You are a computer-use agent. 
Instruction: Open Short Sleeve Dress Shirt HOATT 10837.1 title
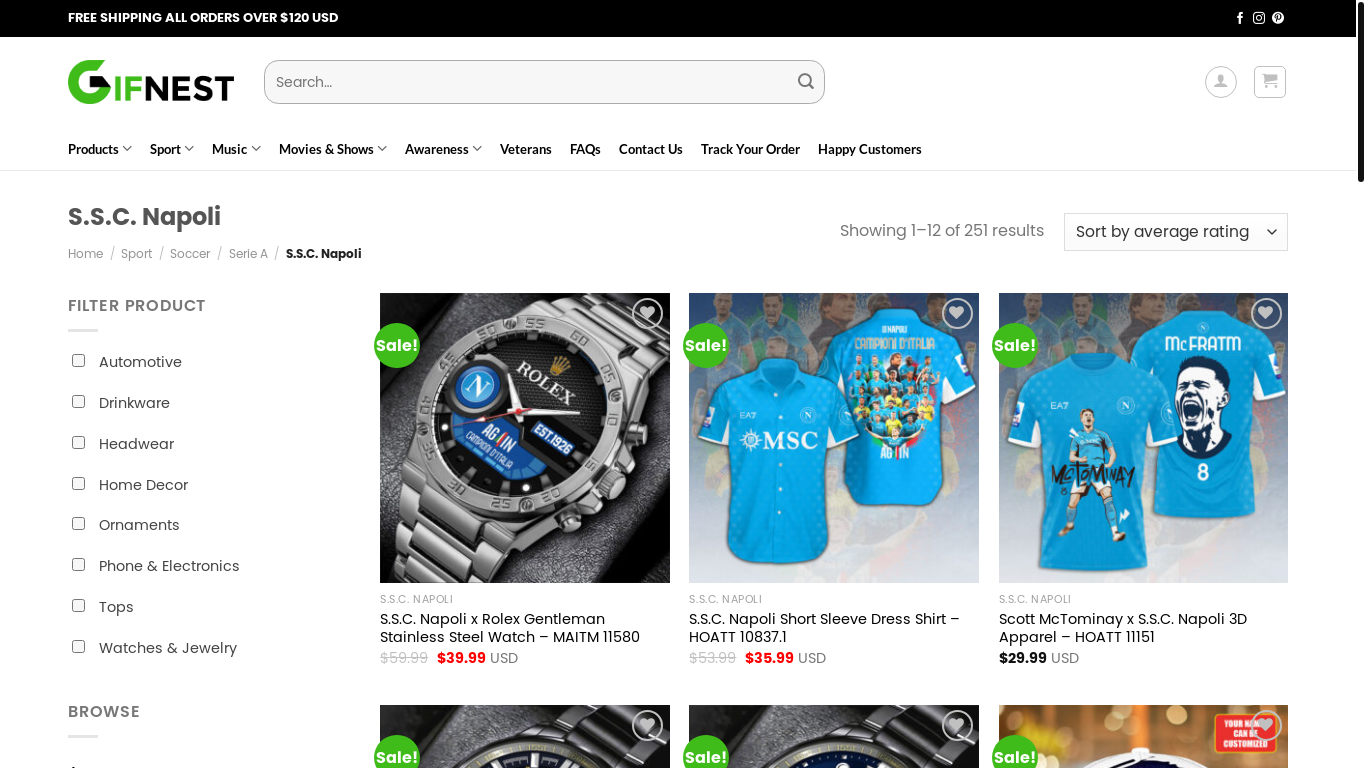[824, 628]
